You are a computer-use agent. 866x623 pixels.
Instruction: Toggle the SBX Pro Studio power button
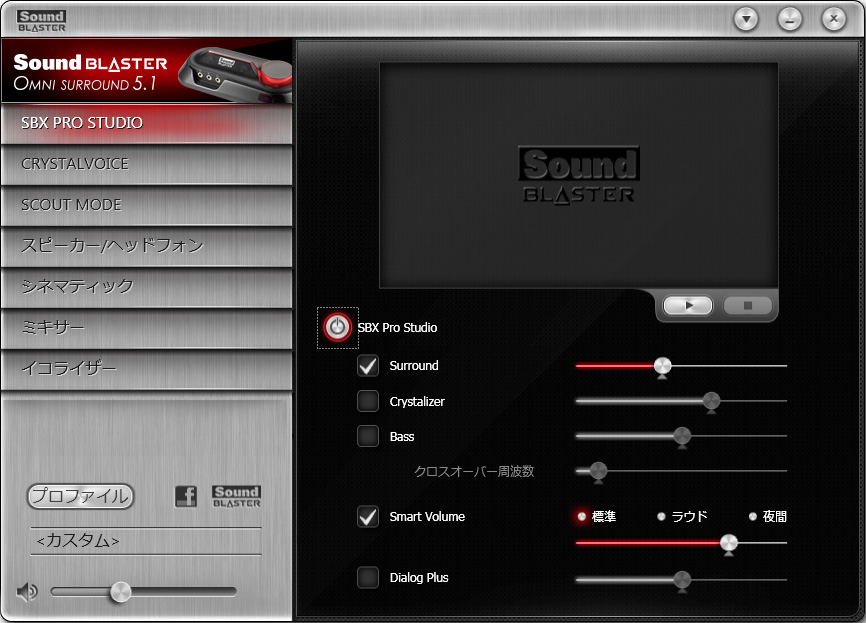pos(337,328)
